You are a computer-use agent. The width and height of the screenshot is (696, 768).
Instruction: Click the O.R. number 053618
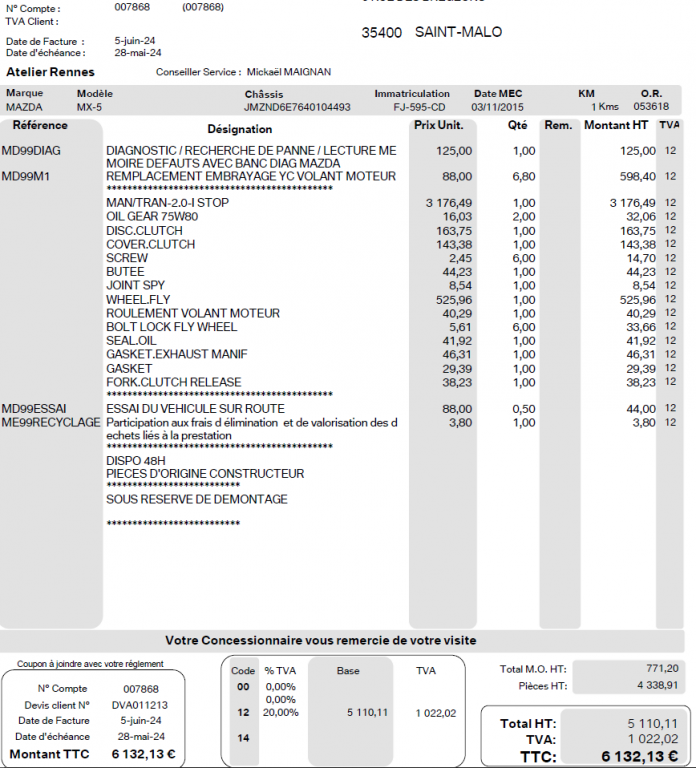(x=651, y=107)
